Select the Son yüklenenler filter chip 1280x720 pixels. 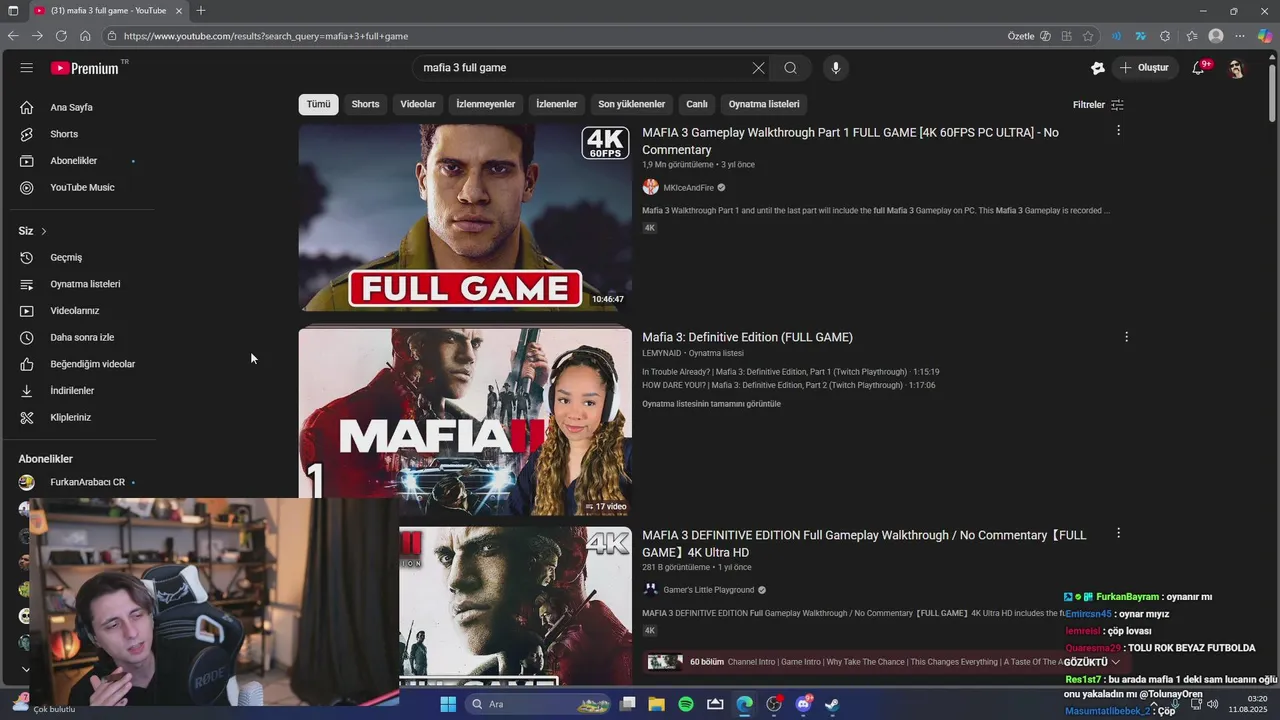(631, 104)
